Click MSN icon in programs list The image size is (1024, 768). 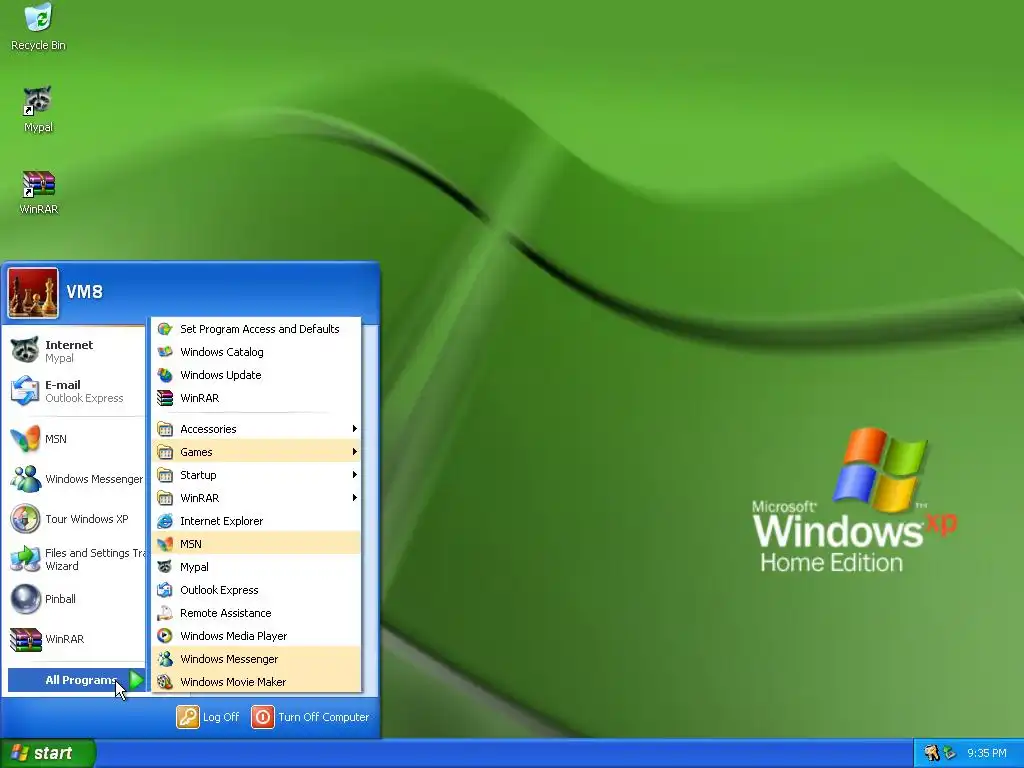165,544
